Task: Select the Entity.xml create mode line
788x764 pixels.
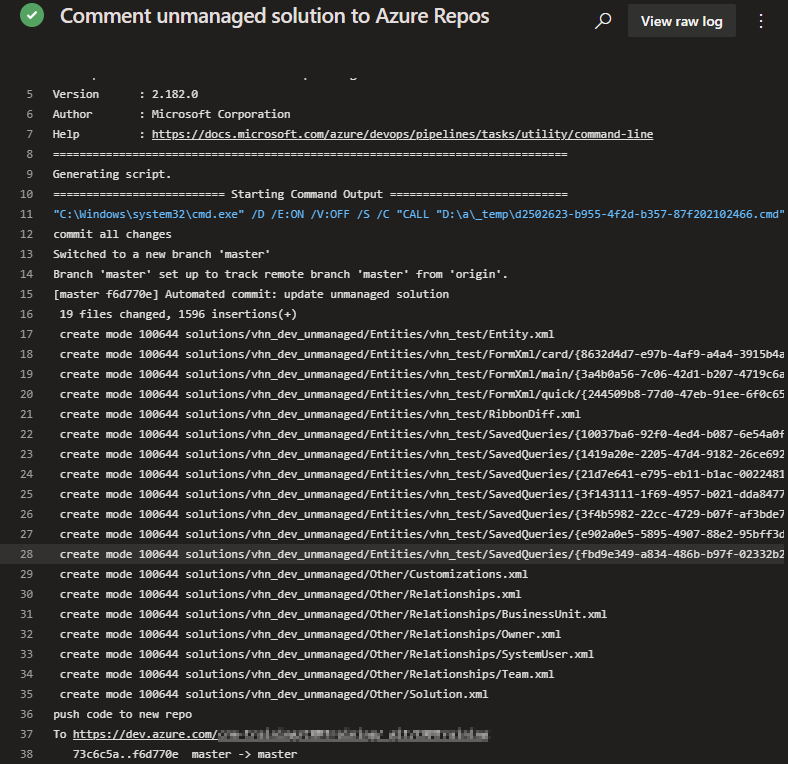Action: [307, 334]
